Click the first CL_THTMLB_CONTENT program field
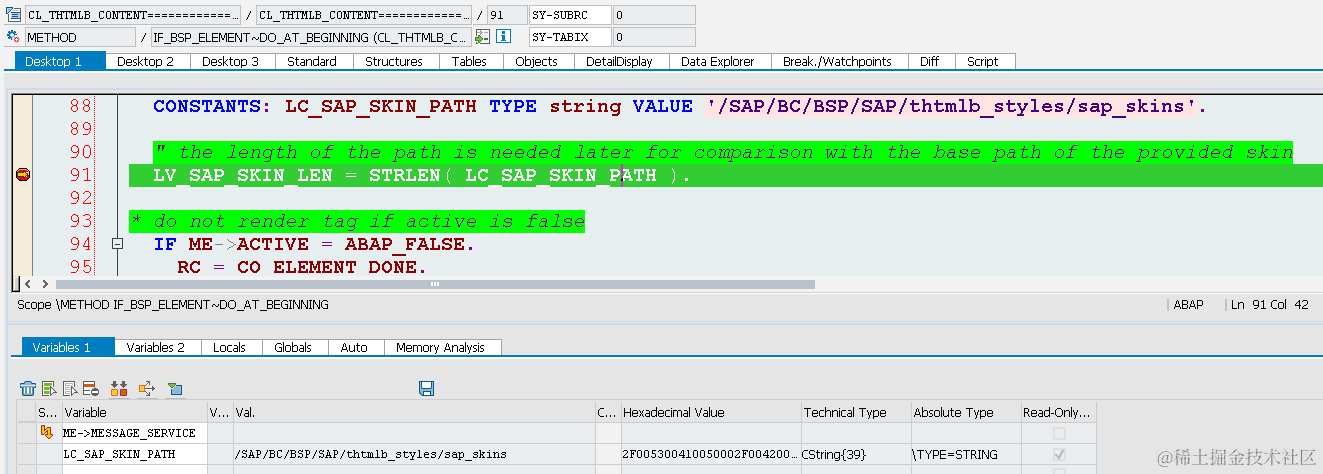 tap(132, 15)
